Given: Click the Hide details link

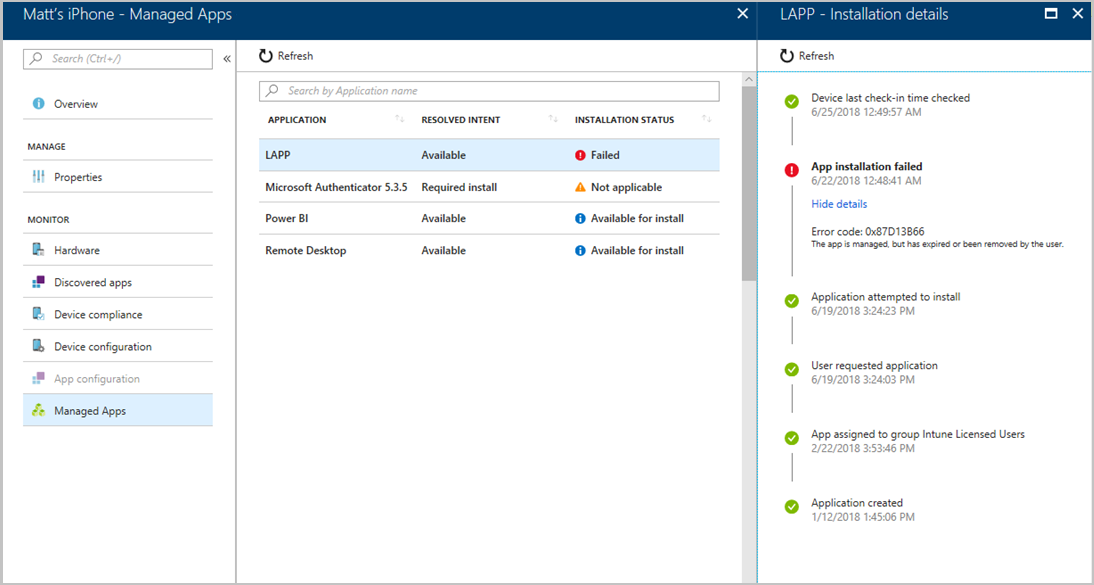Looking at the screenshot, I should coord(839,204).
